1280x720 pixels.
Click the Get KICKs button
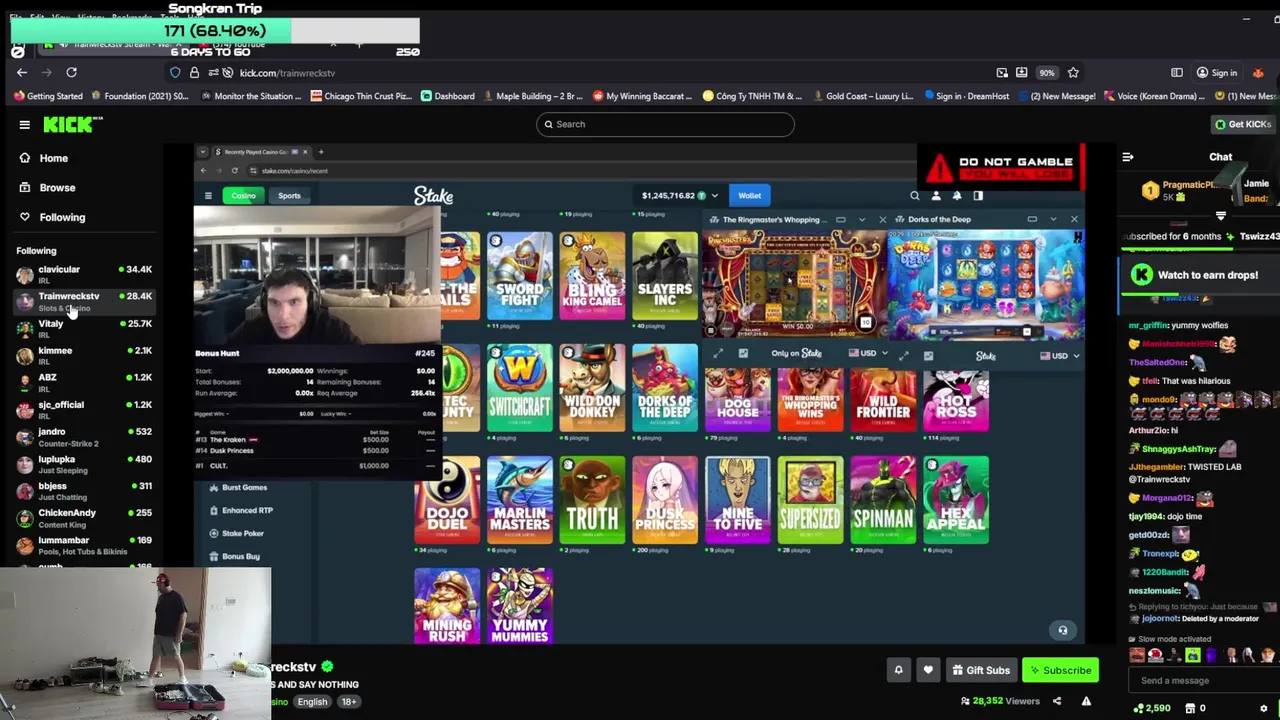[1242, 124]
